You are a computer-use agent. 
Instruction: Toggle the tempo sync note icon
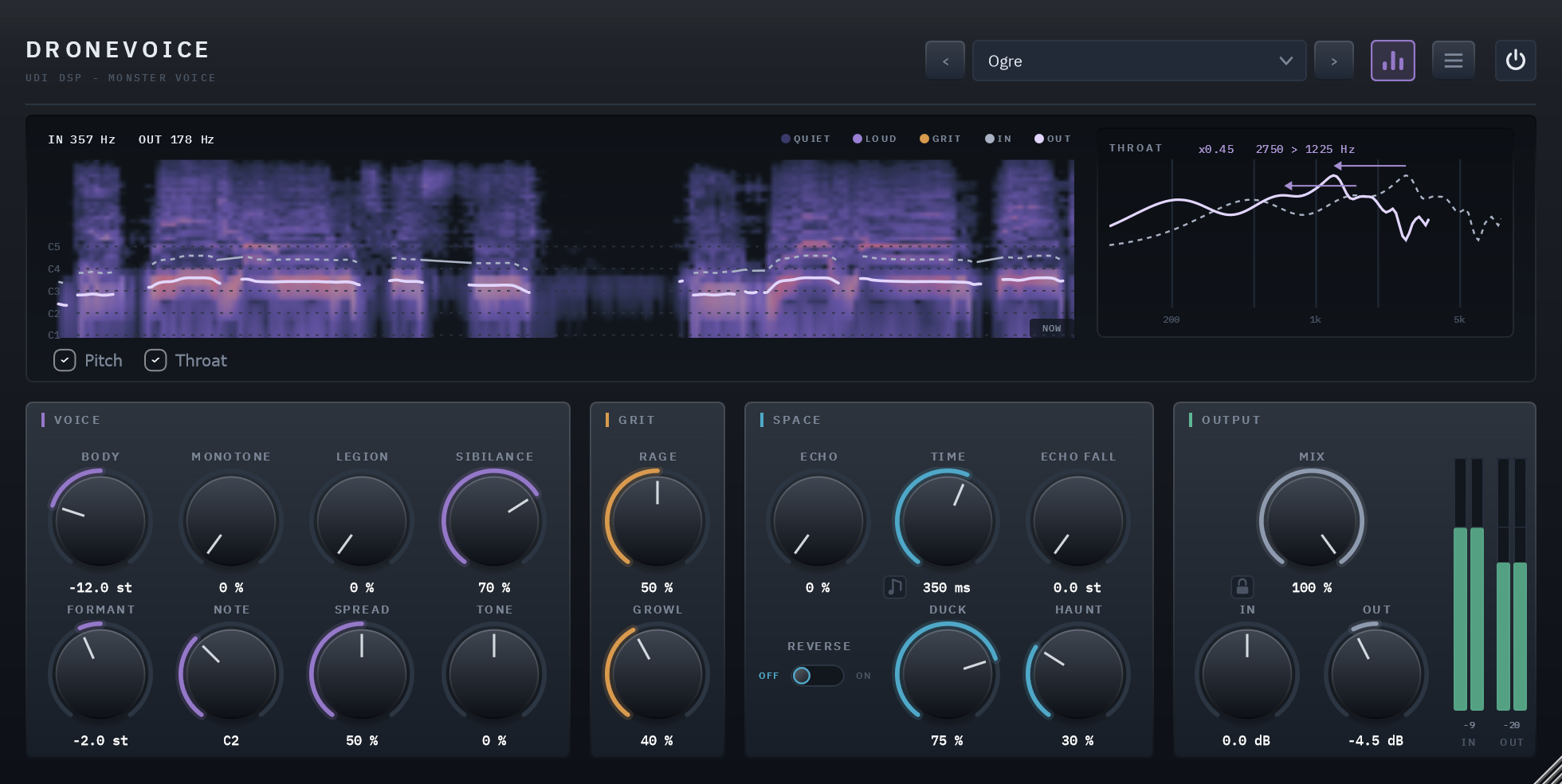[895, 587]
